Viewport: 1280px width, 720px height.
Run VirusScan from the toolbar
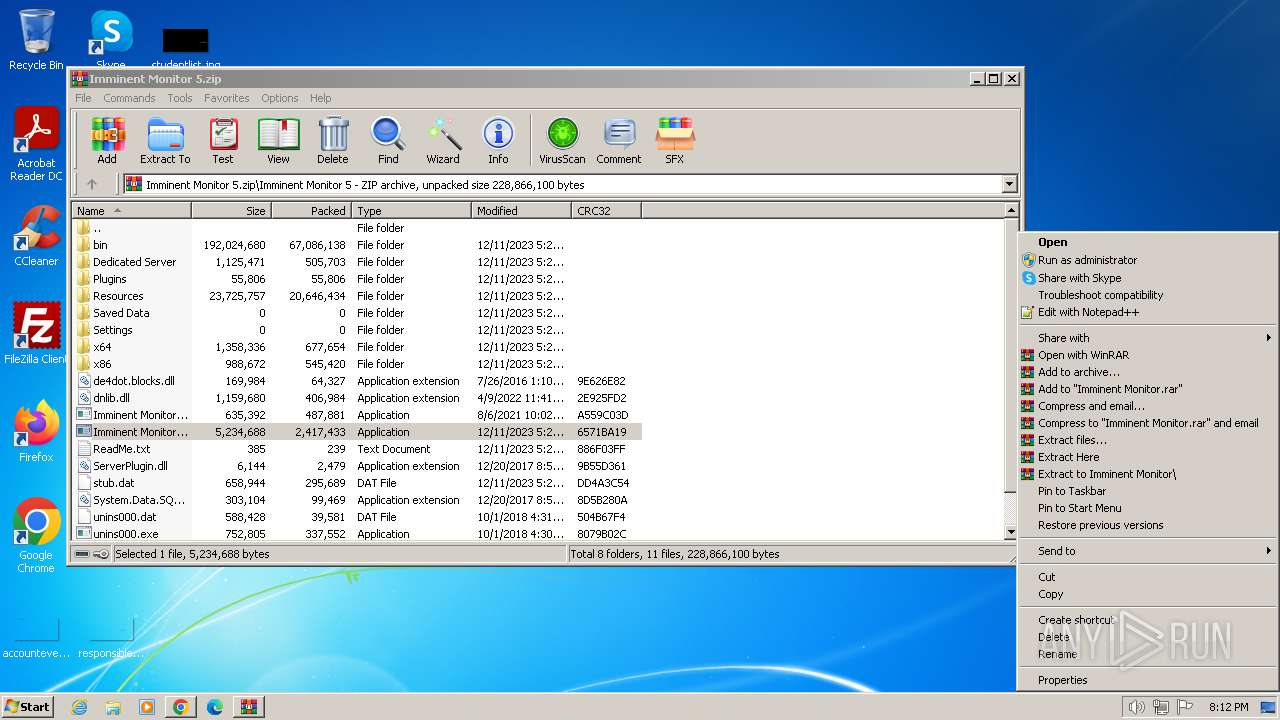562,141
